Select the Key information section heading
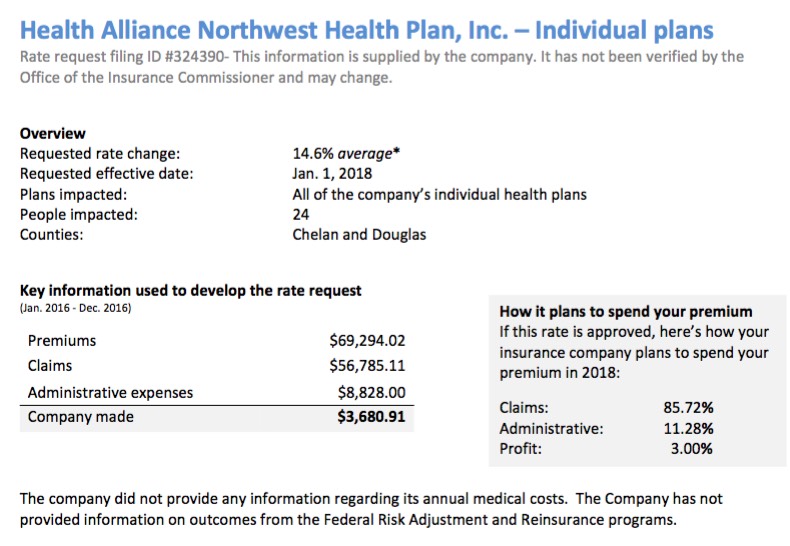The image size is (790, 546). [x=191, y=291]
